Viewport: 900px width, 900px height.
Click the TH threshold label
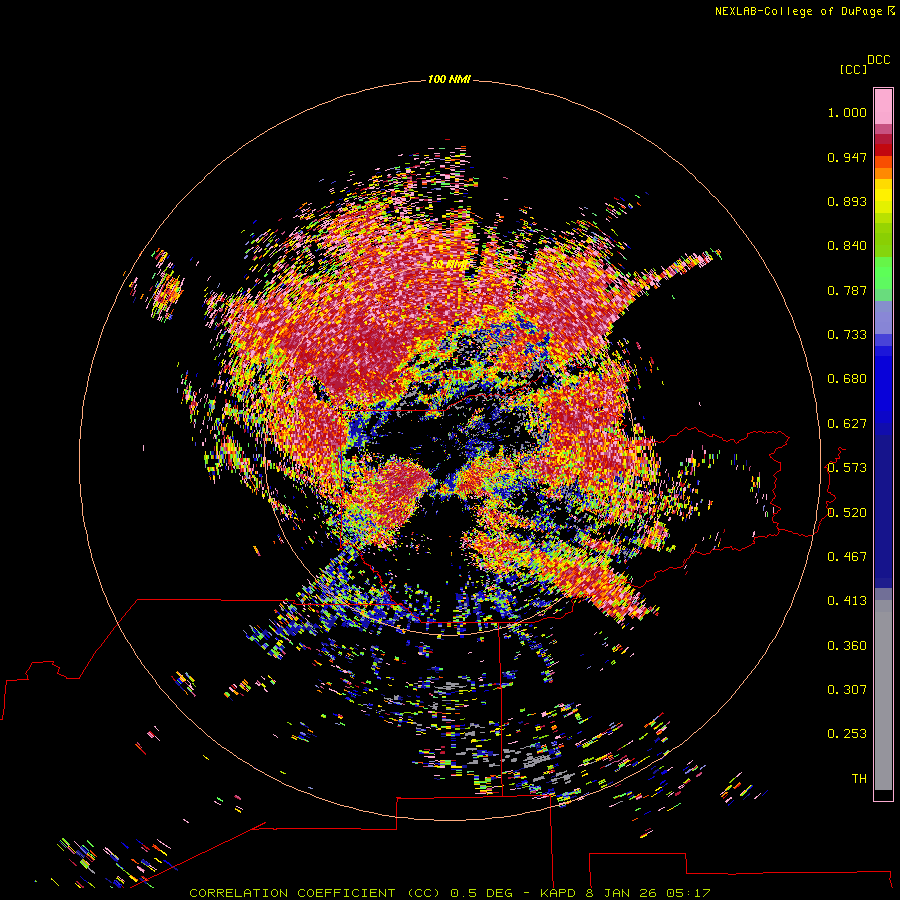click(859, 779)
